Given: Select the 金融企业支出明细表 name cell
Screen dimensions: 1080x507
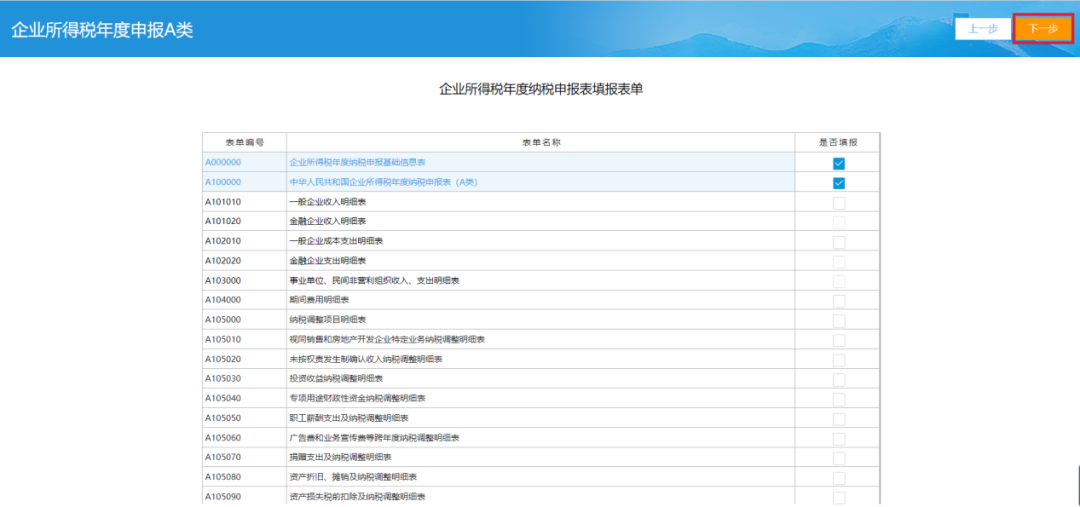Looking at the screenshot, I should coord(542,260).
